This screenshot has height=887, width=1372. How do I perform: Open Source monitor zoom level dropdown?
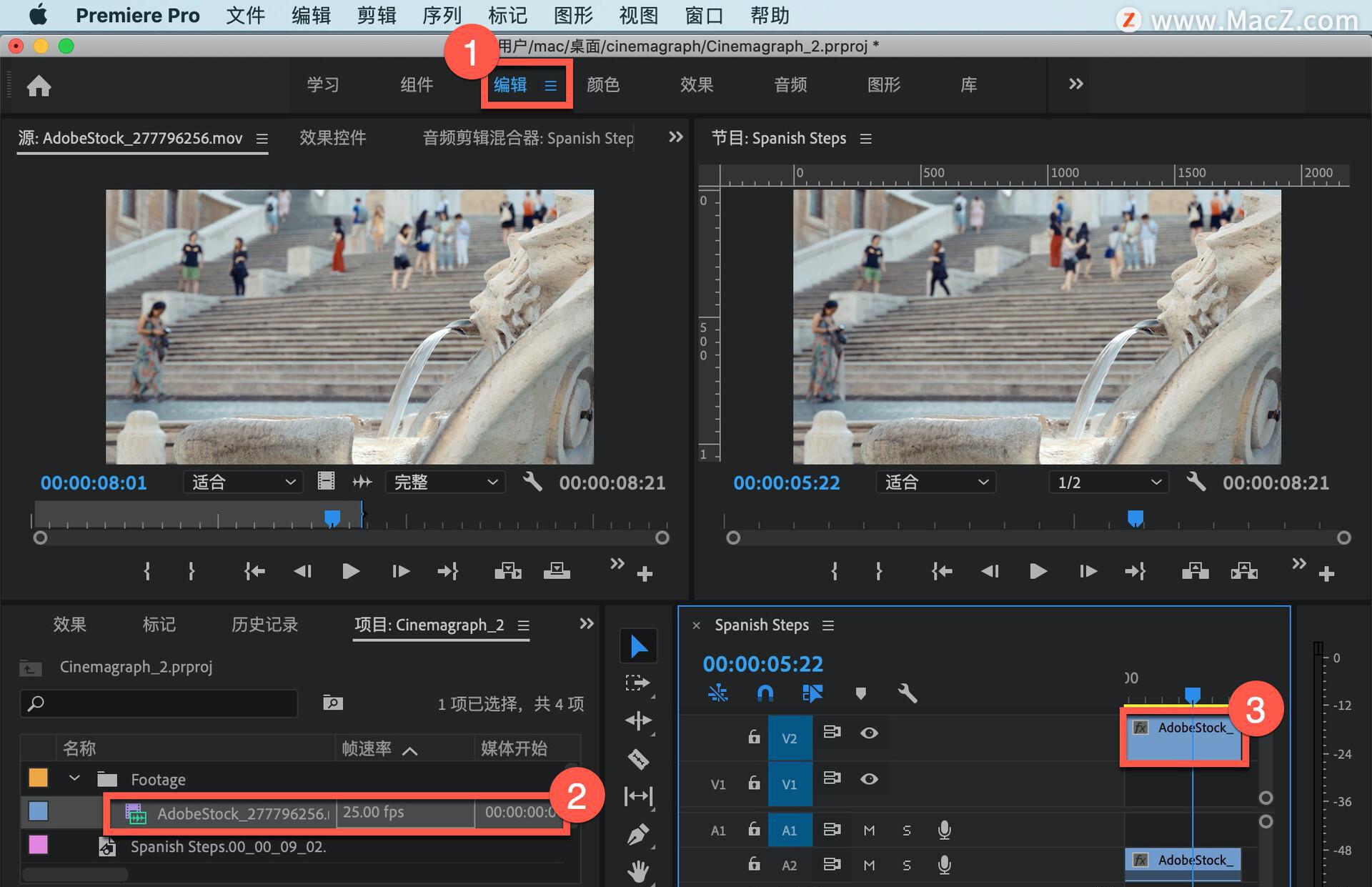(x=242, y=482)
